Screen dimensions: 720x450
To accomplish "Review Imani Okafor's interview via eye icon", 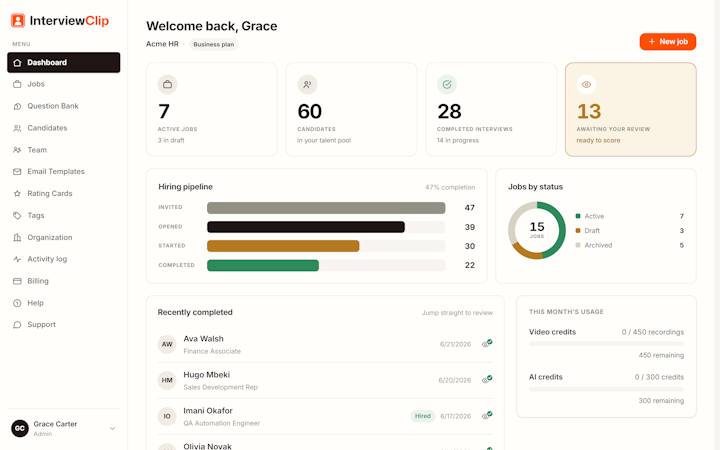I will pyautogui.click(x=487, y=416).
